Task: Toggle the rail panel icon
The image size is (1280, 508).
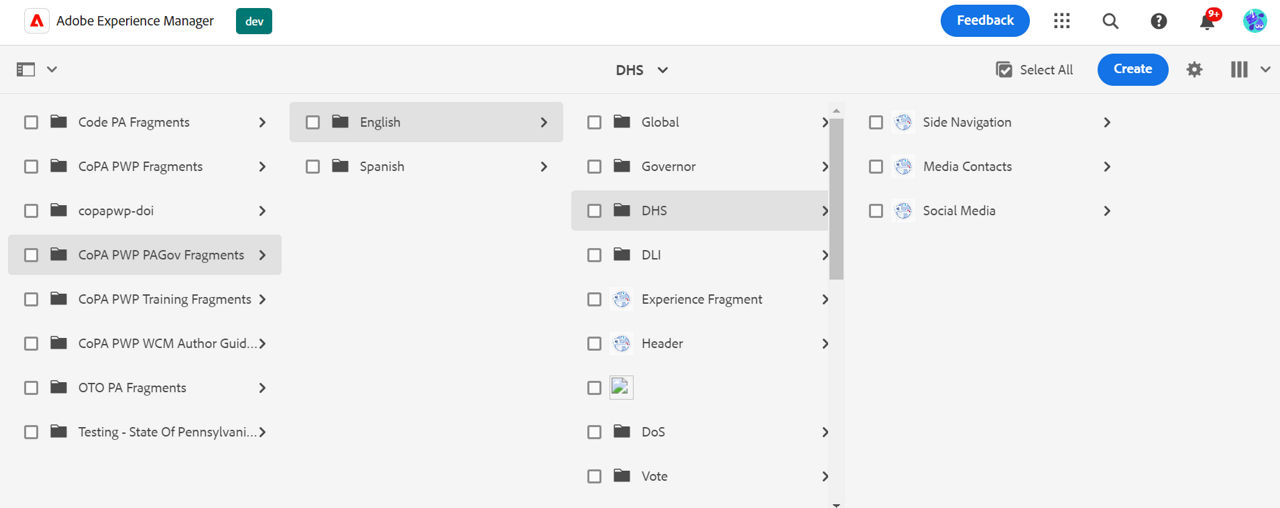Action: click(x=26, y=70)
